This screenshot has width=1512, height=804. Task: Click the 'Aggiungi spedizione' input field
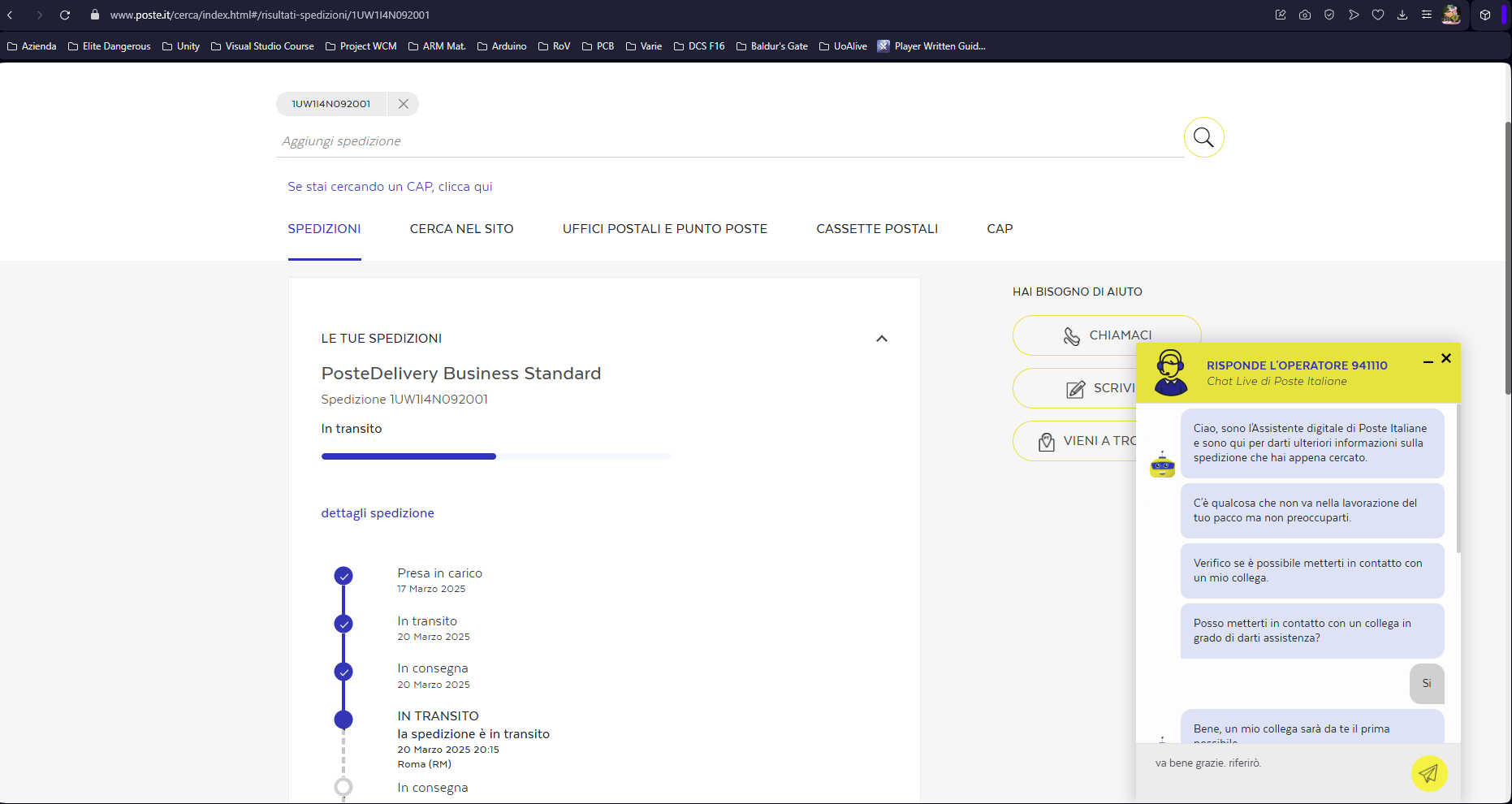[x=729, y=141]
